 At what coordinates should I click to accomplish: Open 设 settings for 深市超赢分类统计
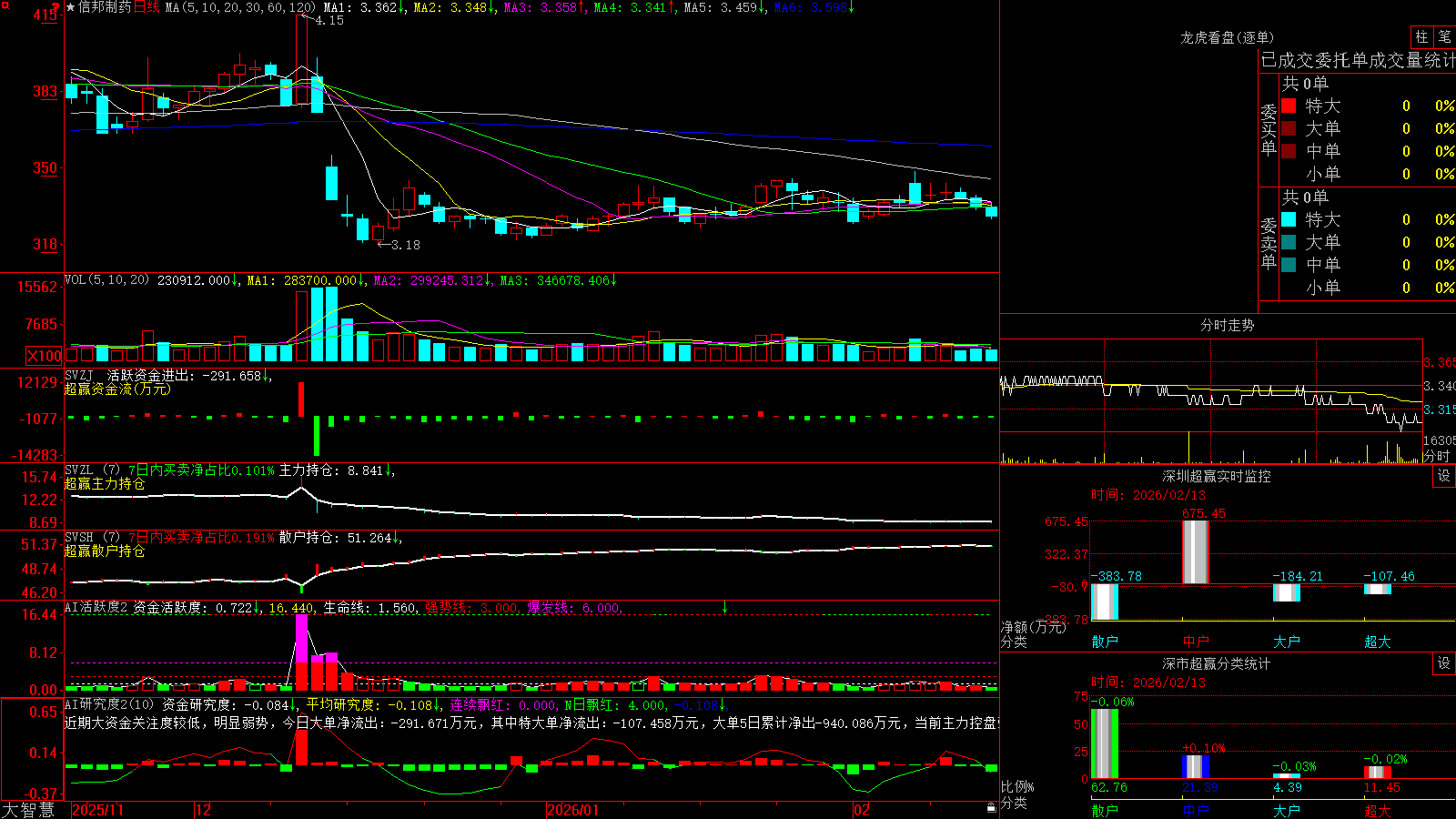tap(1444, 663)
